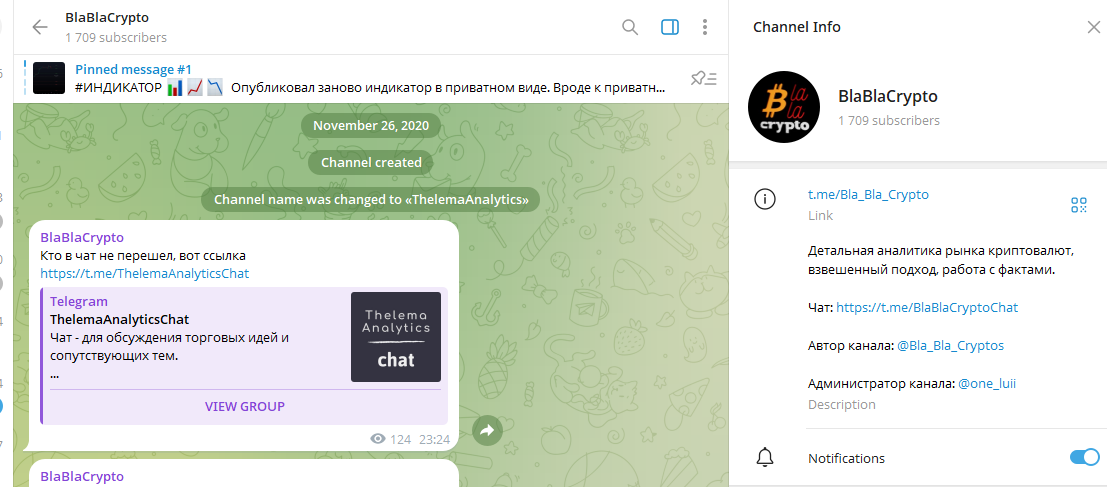Open the t.me/BlaBlaCryptoChat chat link

coord(927,308)
